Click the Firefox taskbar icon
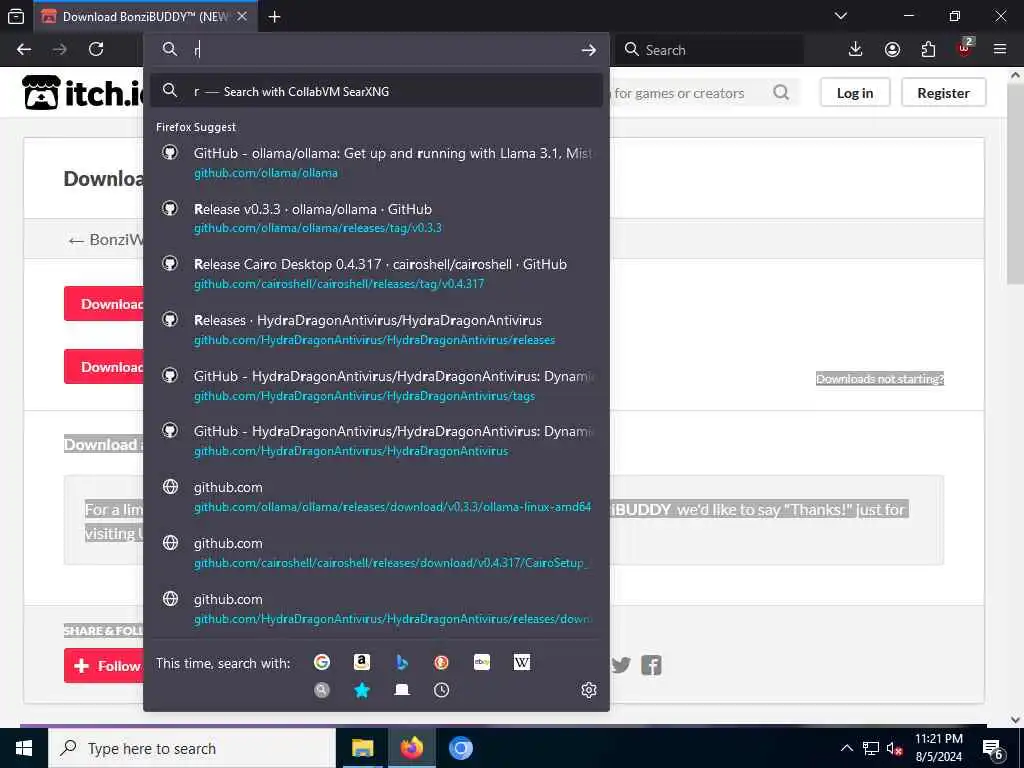The image size is (1024, 768). 412,748
